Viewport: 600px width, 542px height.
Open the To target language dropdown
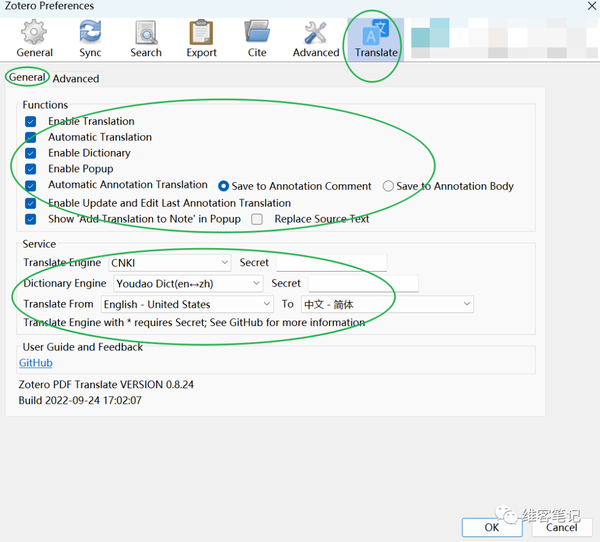[387, 304]
